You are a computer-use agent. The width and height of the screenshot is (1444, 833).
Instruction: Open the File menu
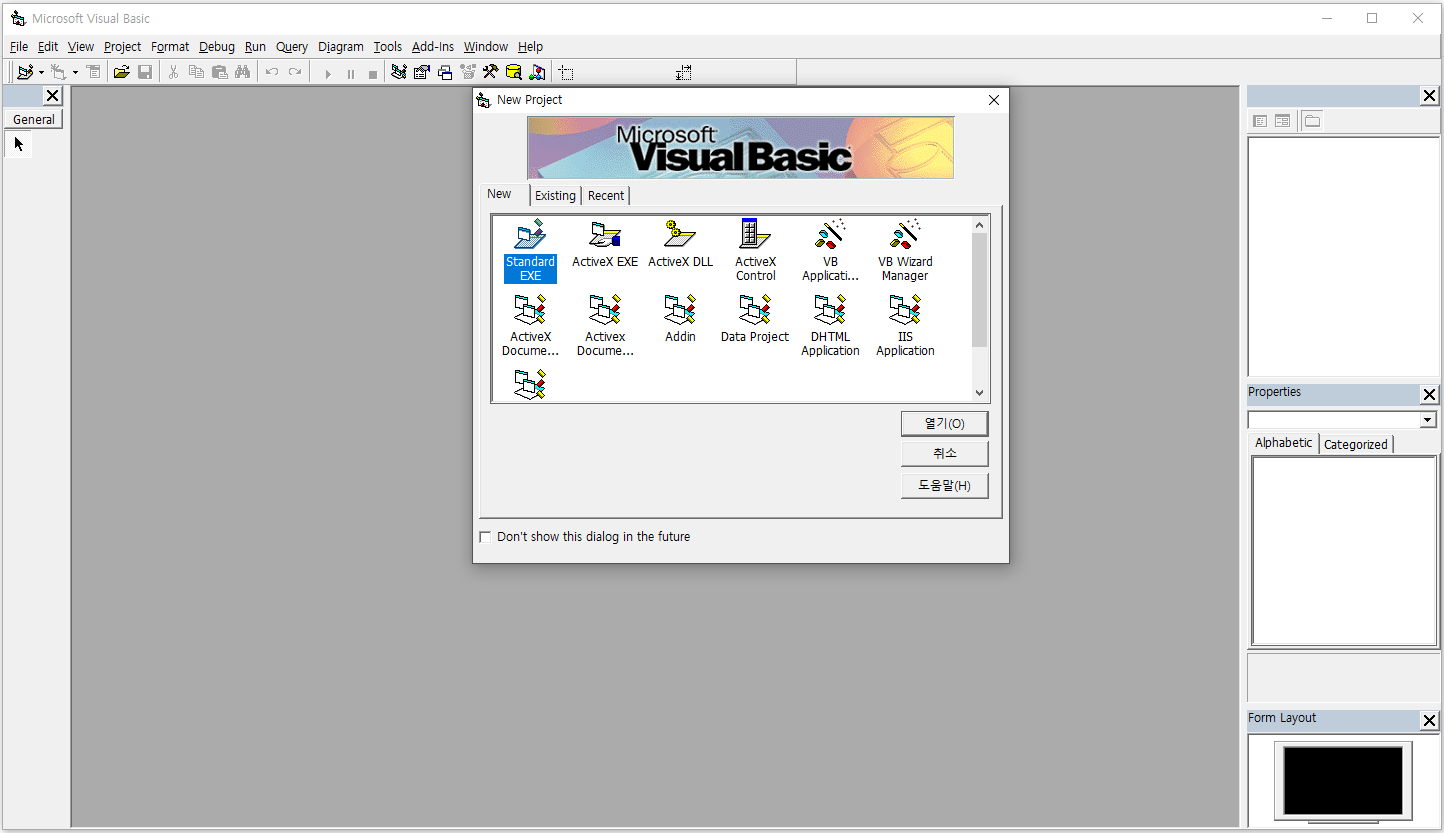click(x=19, y=46)
